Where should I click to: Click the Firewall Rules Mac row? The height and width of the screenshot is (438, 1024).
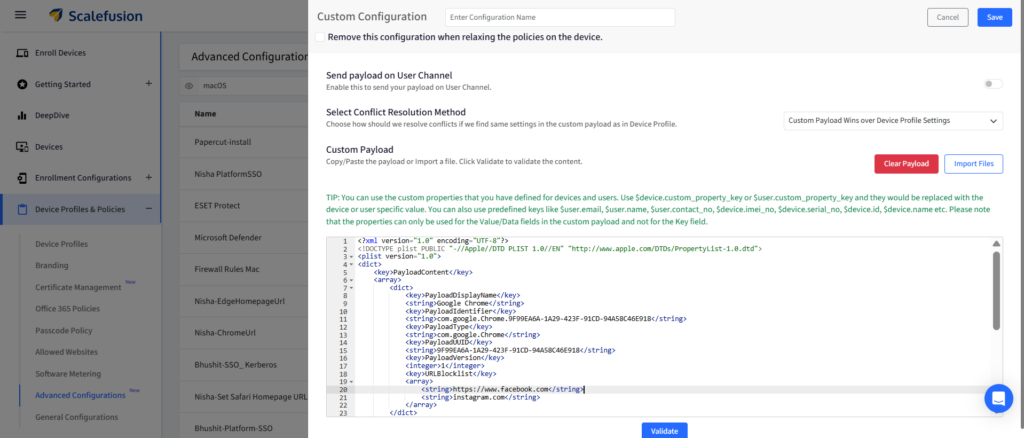[243, 269]
